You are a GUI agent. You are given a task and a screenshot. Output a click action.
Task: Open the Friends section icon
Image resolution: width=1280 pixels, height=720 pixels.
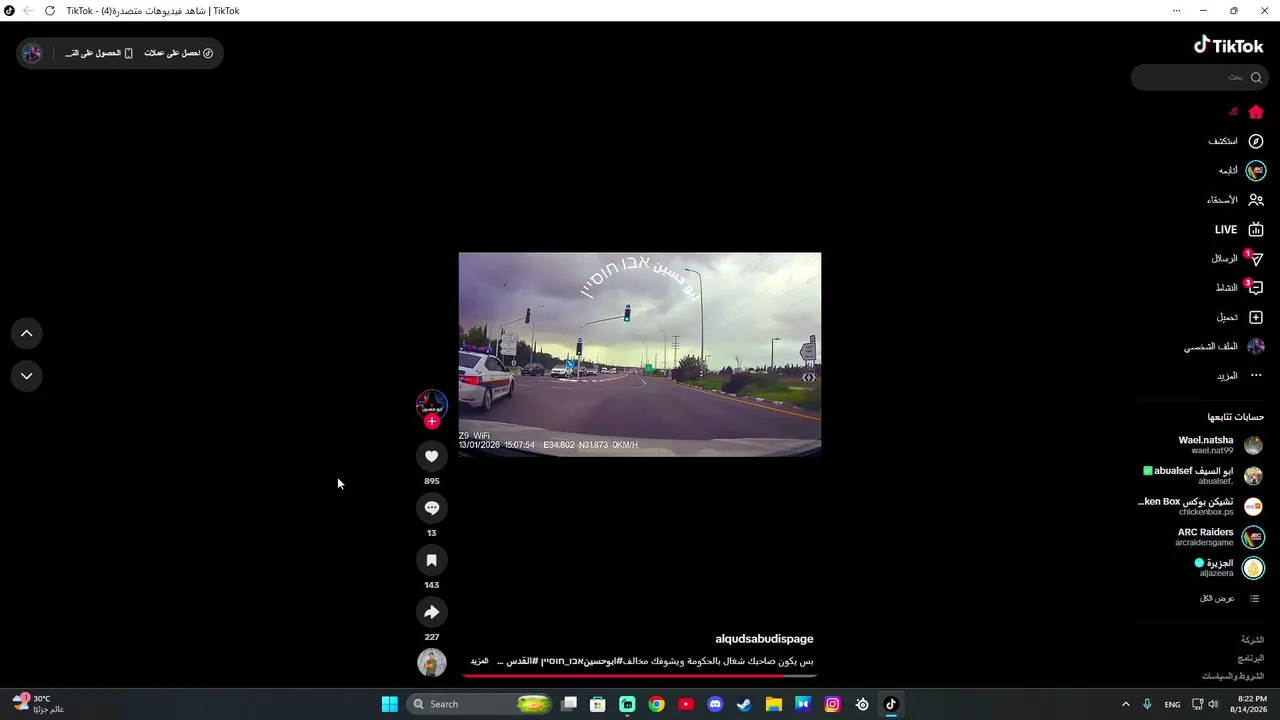[x=1256, y=200]
